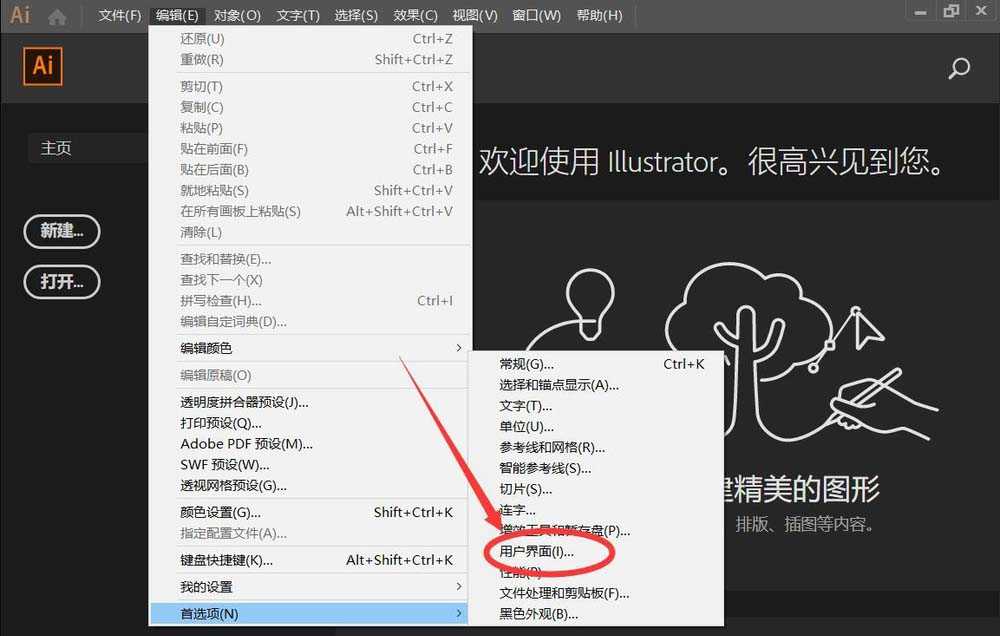The height and width of the screenshot is (636, 1000).
Task: Open the 窗口 menu
Action: pos(536,15)
